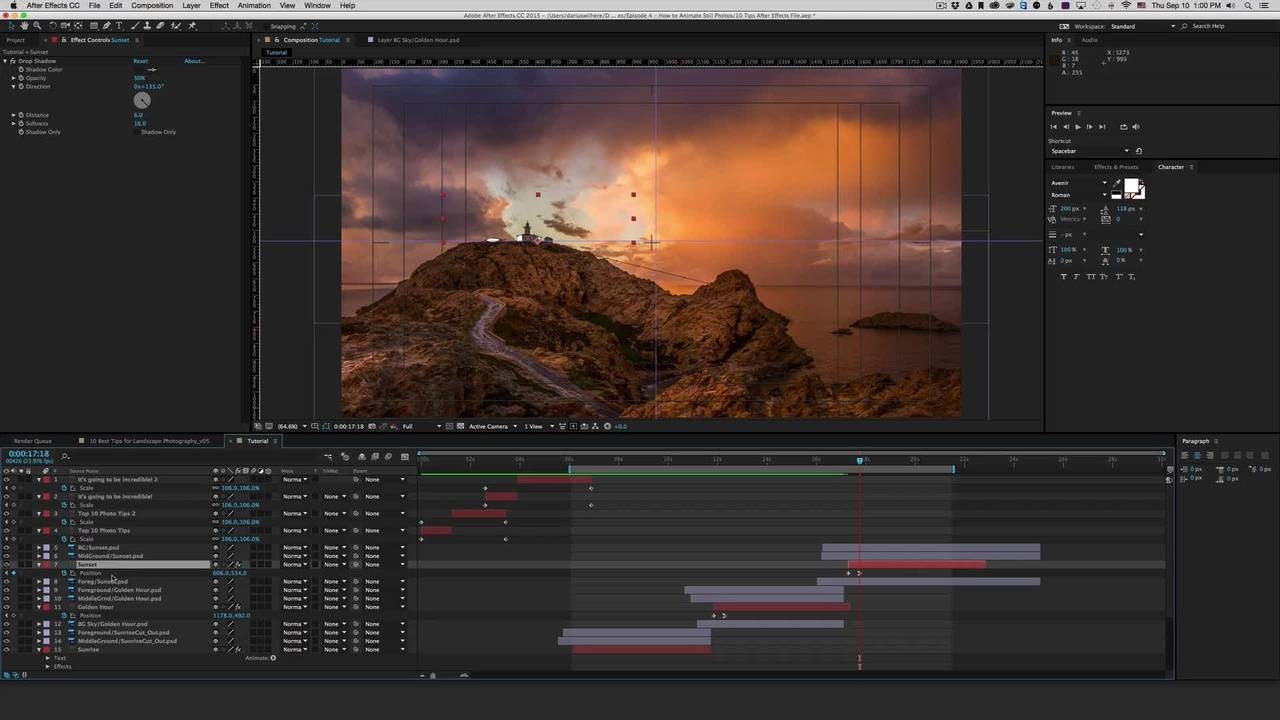Screen dimensions: 1280x720
Task: Toggle visibility of Golden Hour layer
Action: [7, 607]
